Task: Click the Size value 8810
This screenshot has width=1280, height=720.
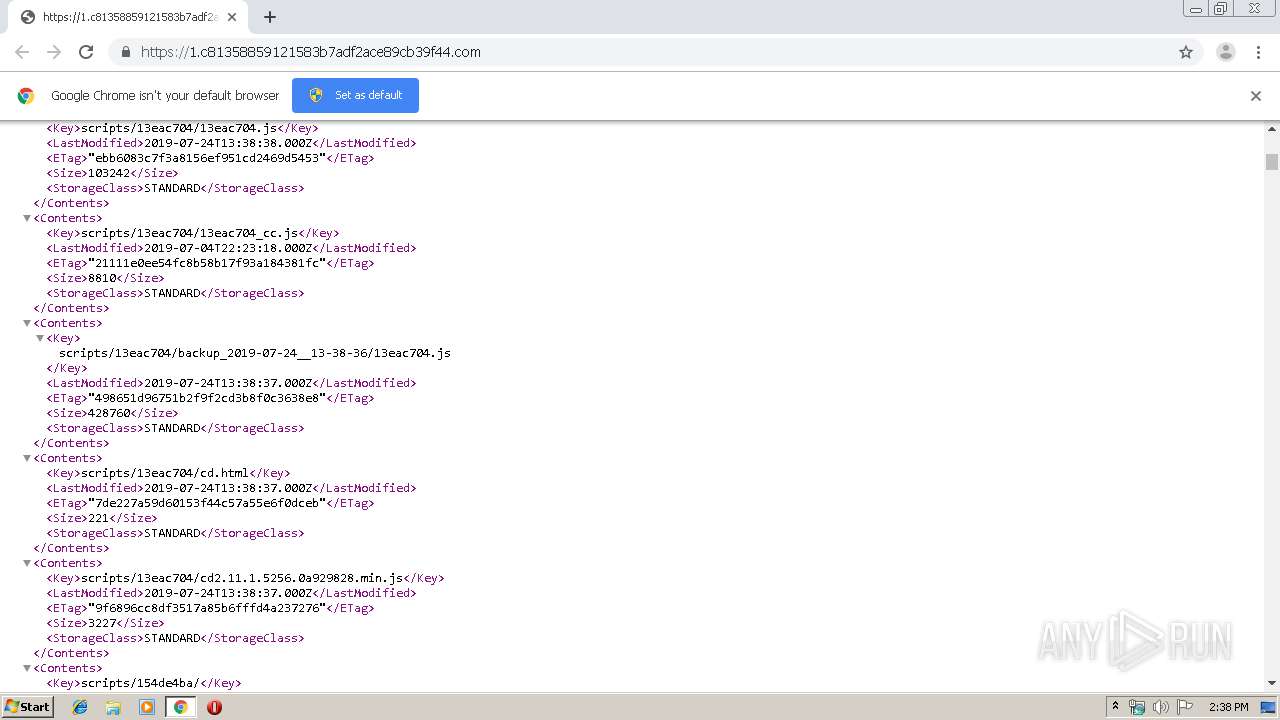Action: click(102, 278)
